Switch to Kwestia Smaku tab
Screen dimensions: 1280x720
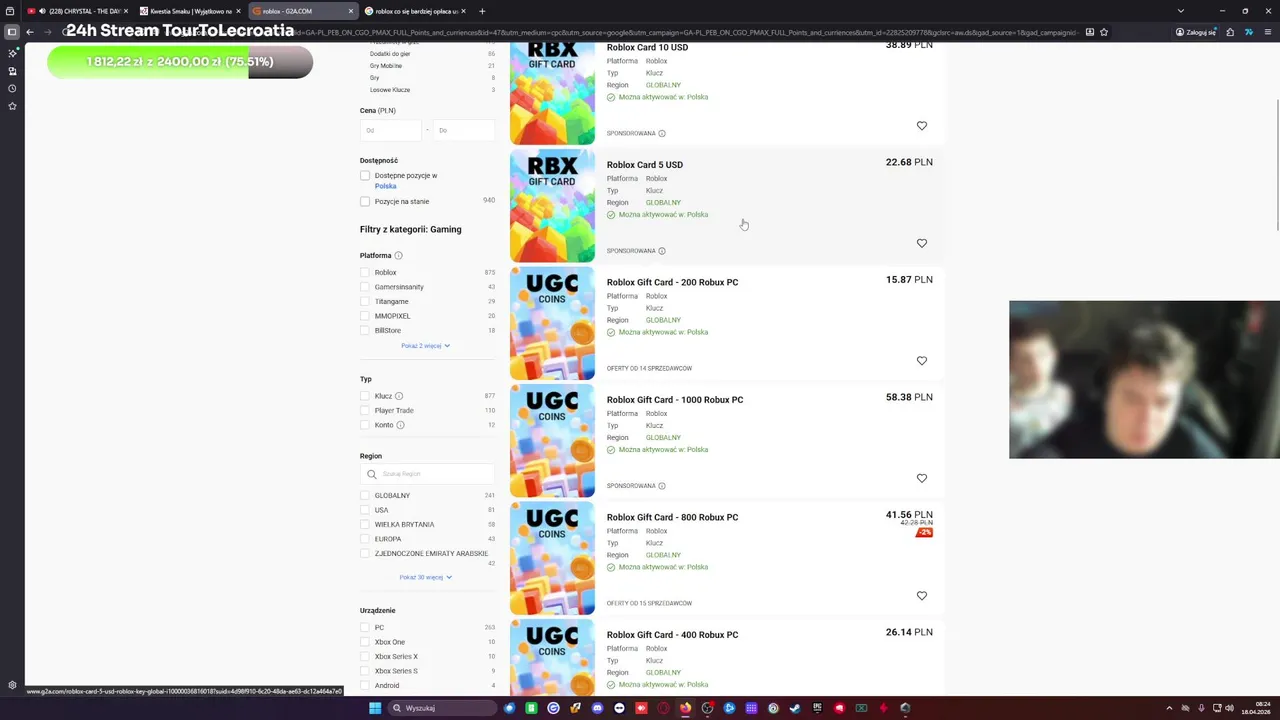188,11
